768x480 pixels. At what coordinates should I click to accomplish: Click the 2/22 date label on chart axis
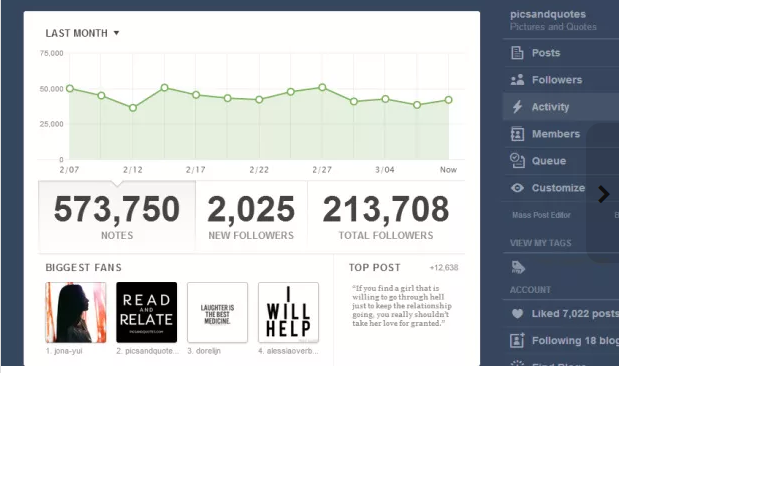pyautogui.click(x=259, y=170)
